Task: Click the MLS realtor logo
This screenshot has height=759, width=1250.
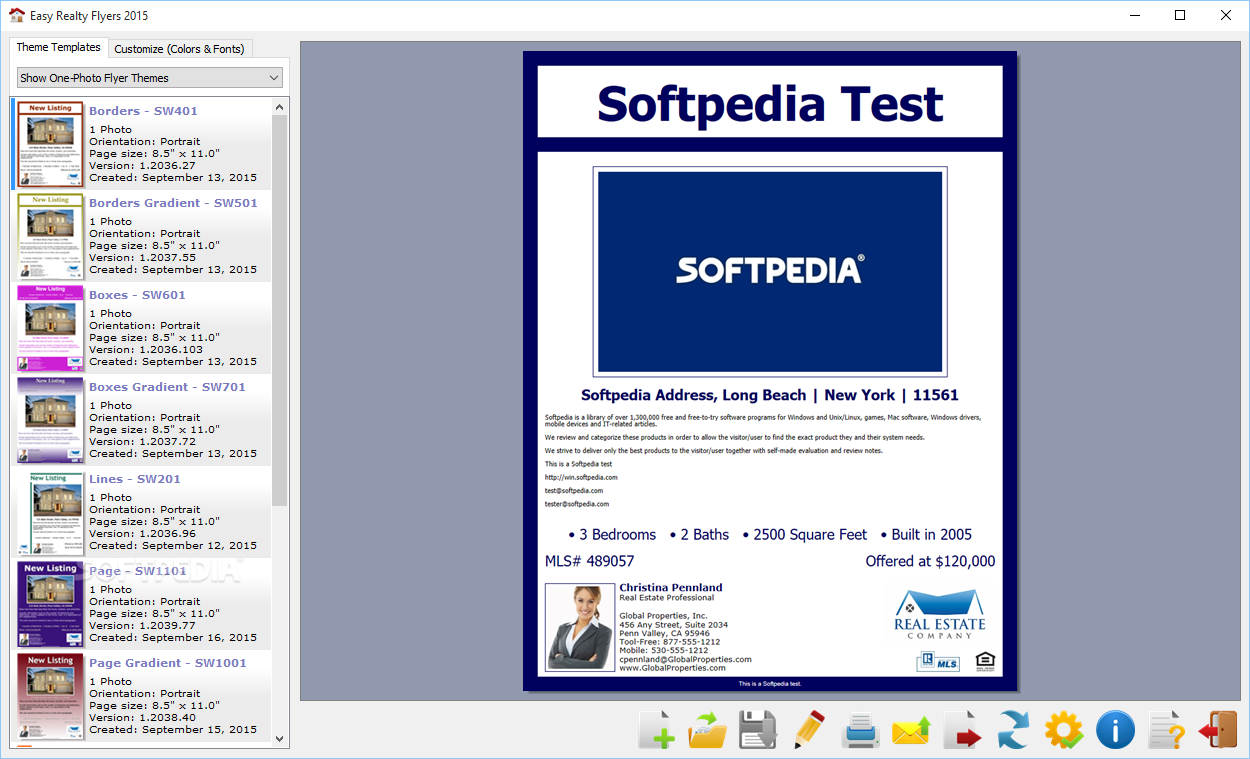Action: 938,662
